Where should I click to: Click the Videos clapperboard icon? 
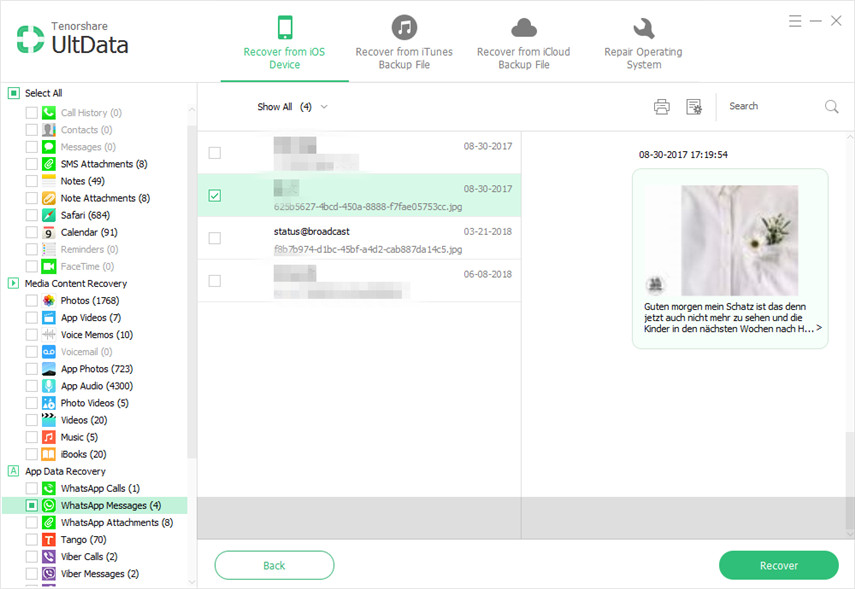pos(49,420)
